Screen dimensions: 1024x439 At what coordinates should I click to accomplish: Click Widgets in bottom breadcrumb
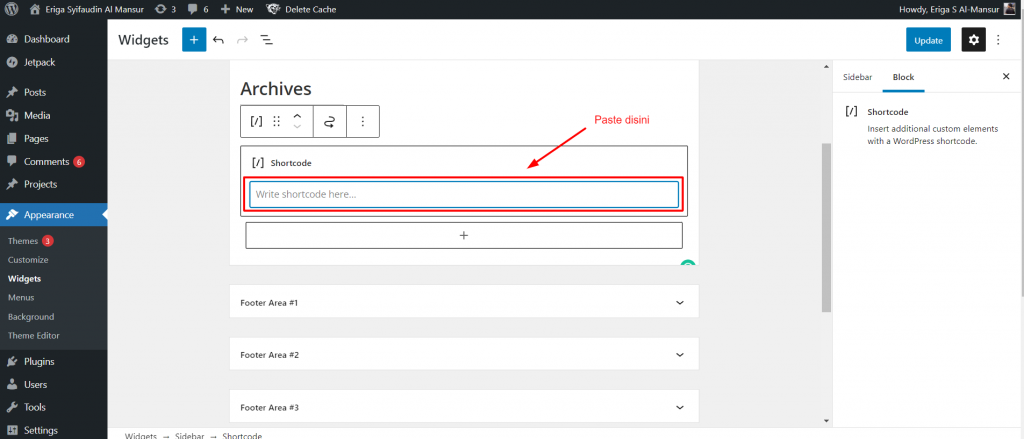click(x=140, y=435)
